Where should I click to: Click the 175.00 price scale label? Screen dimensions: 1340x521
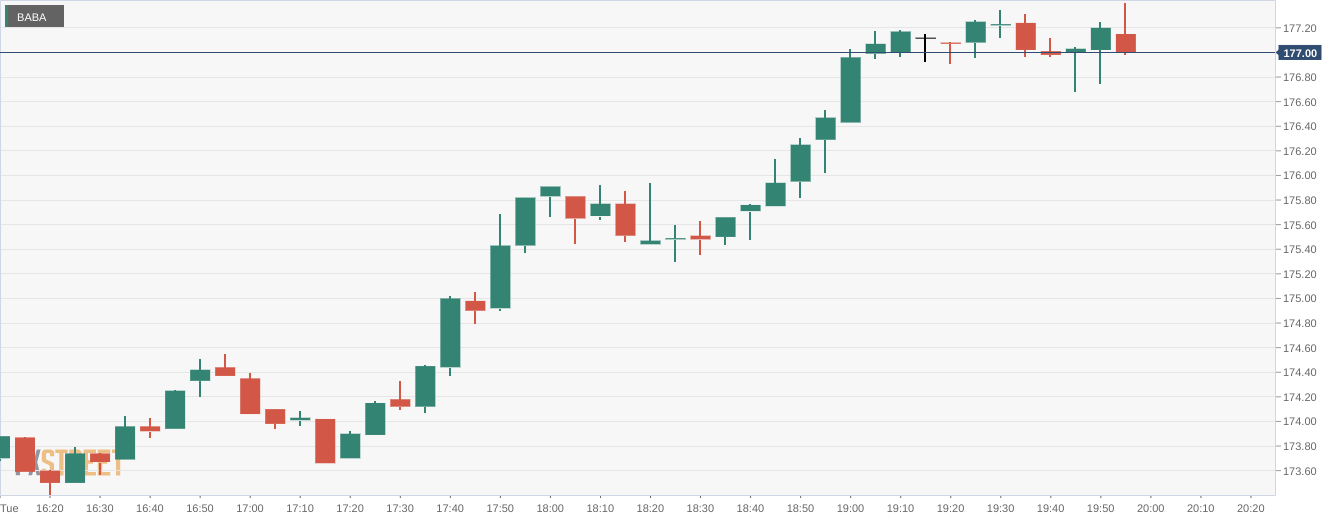click(1298, 299)
